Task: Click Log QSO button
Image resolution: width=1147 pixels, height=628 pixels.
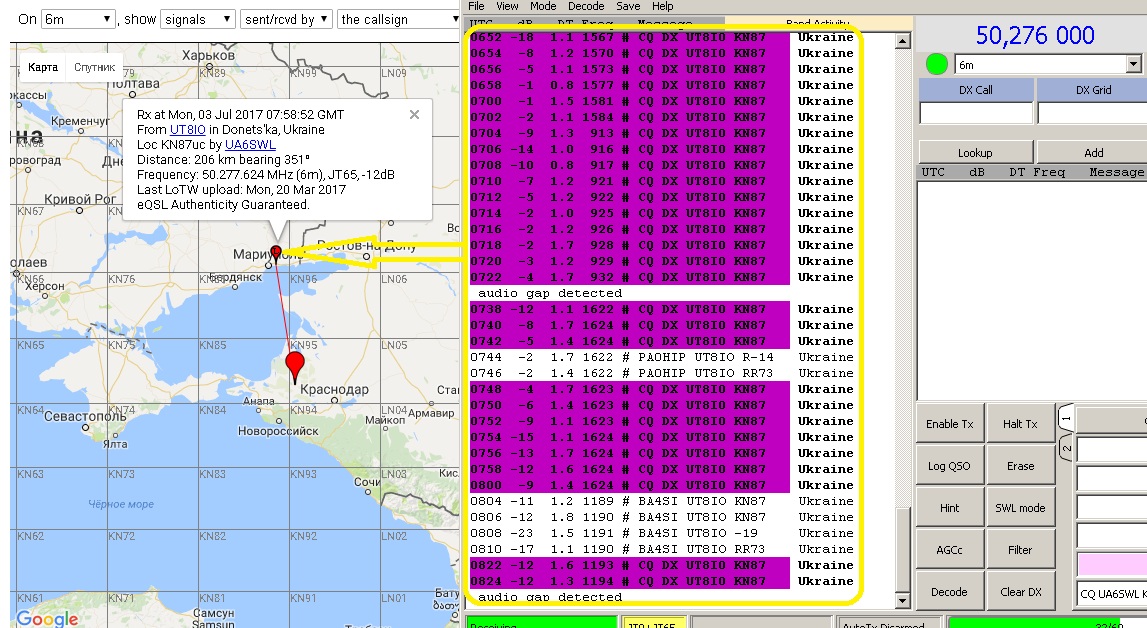Action: tap(949, 466)
